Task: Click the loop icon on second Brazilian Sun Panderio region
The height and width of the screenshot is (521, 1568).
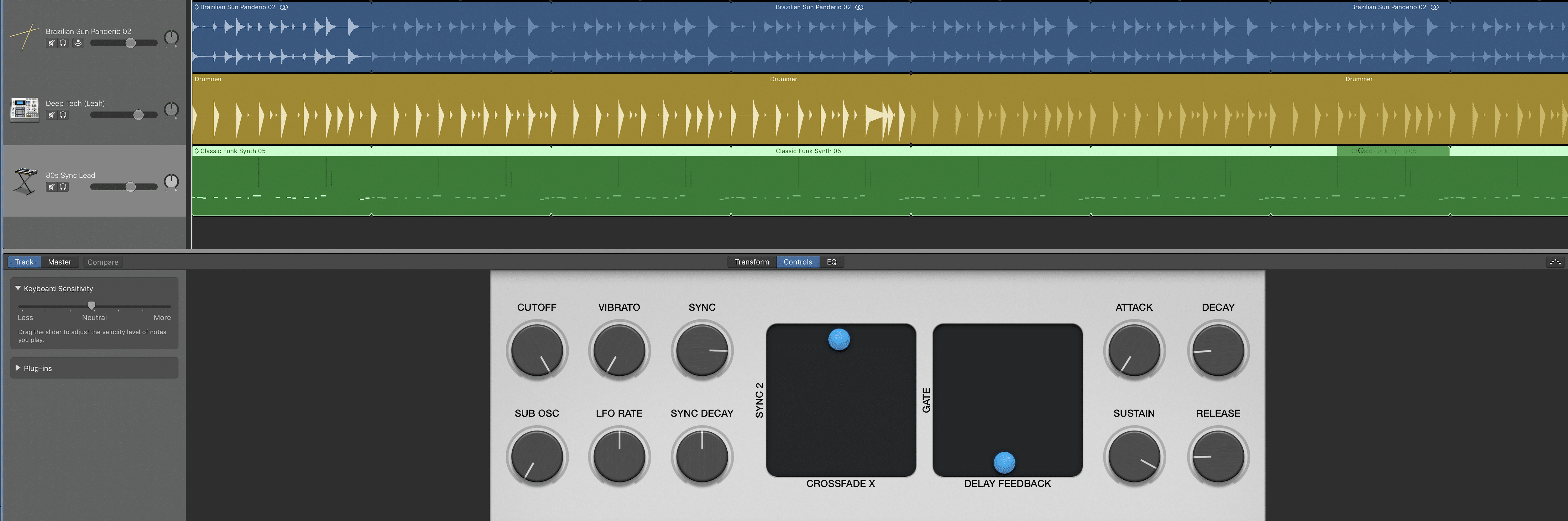Action: pos(859,7)
